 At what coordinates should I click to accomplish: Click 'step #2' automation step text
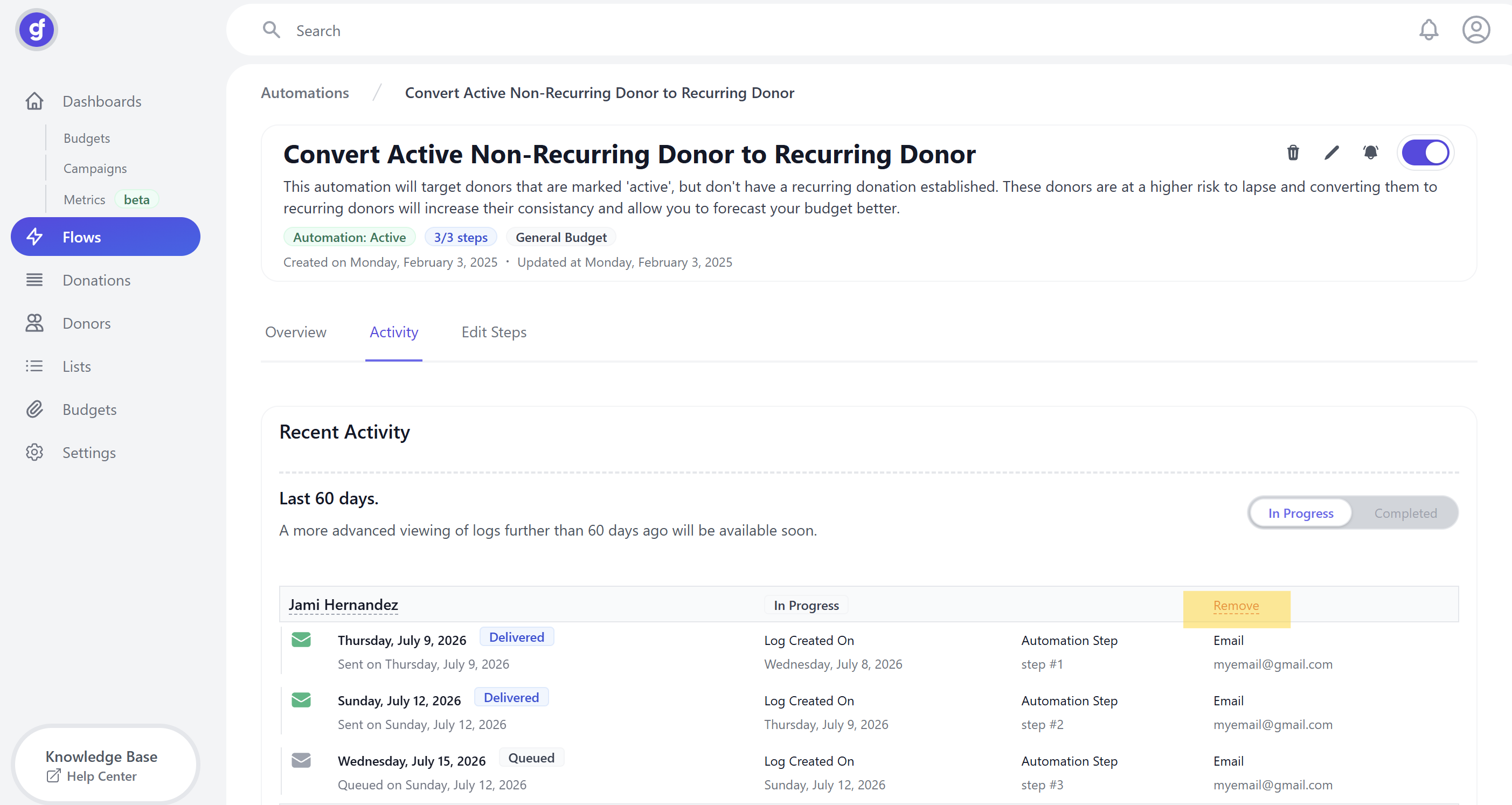[x=1043, y=725]
